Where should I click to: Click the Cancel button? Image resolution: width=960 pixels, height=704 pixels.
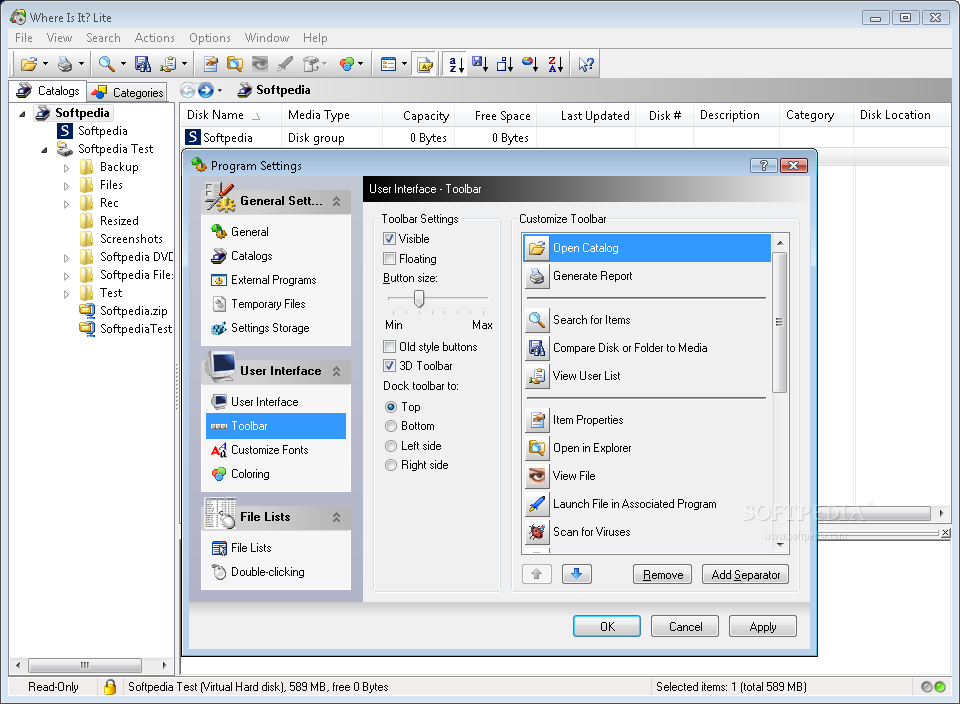[685, 626]
